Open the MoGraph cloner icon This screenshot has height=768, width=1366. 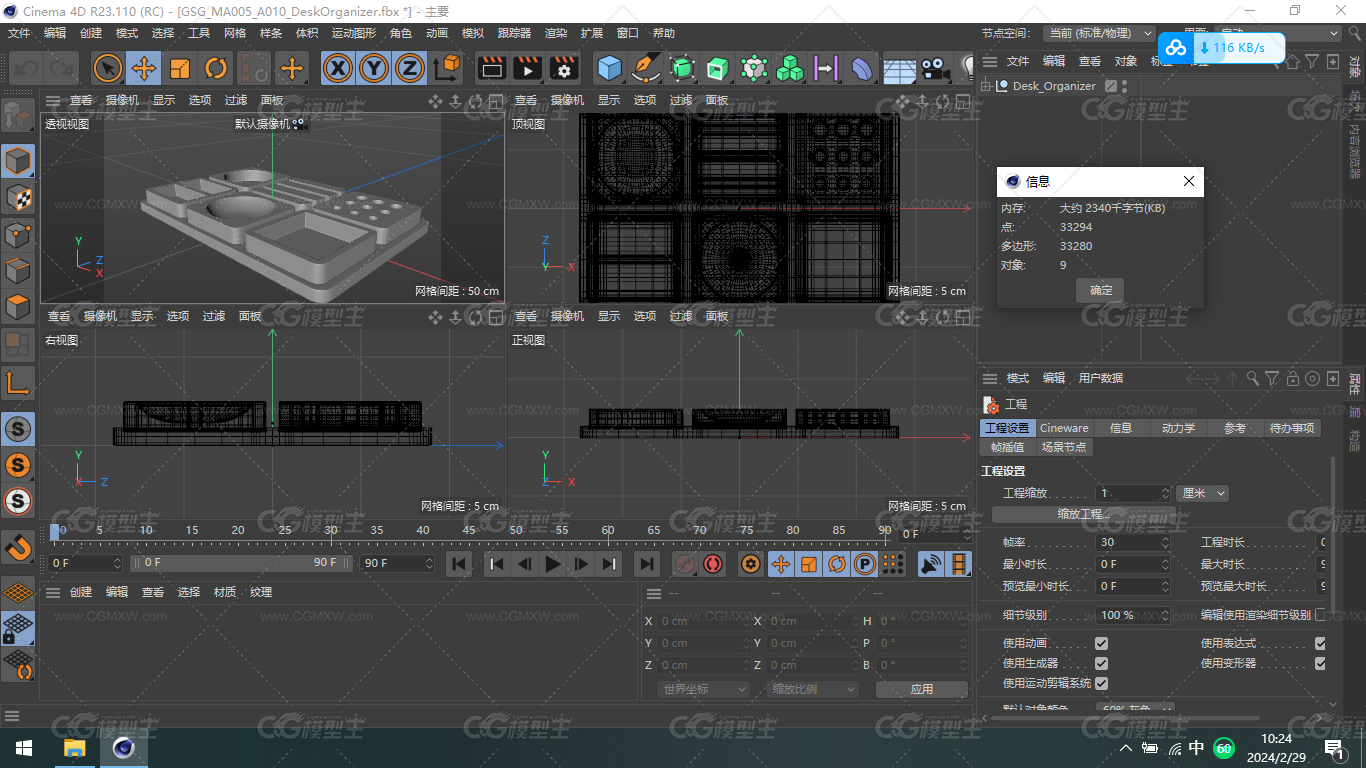pos(790,68)
